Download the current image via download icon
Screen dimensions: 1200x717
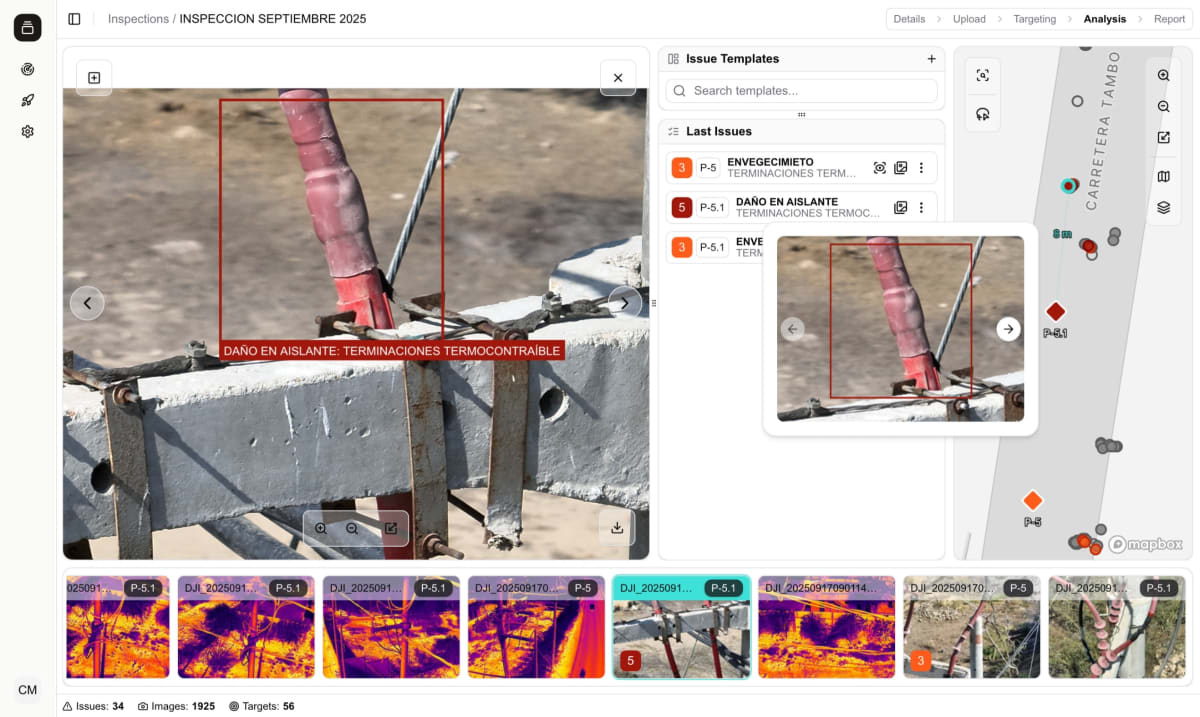pyautogui.click(x=618, y=528)
